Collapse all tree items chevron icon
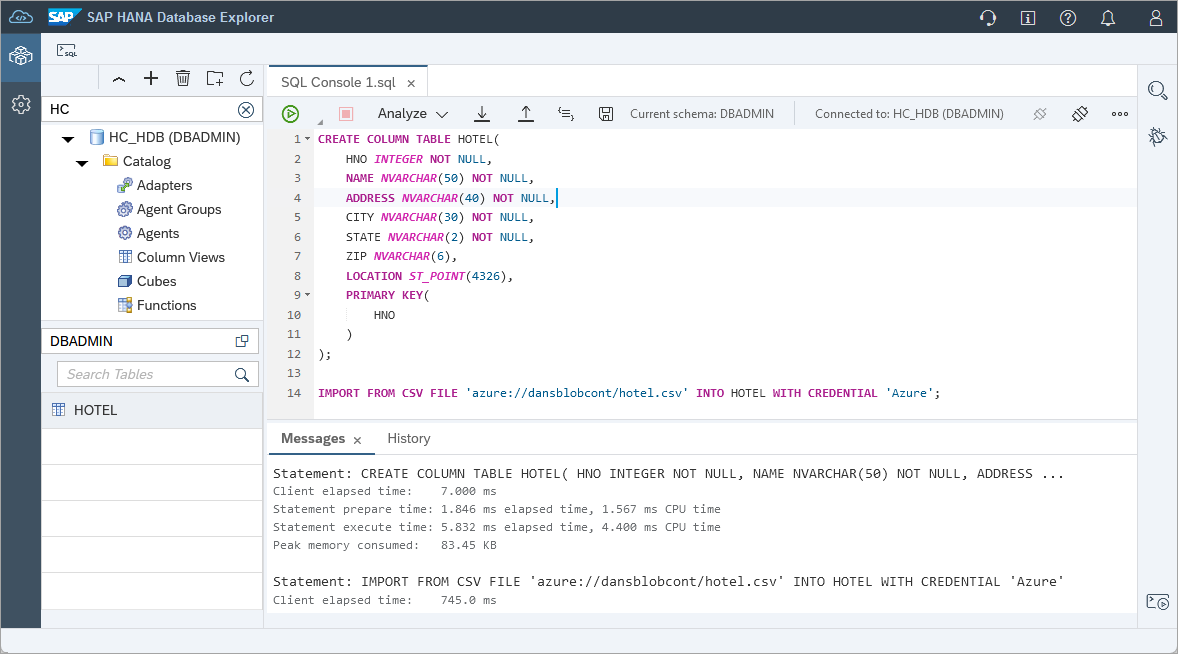The width and height of the screenshot is (1178, 654). tap(119, 79)
